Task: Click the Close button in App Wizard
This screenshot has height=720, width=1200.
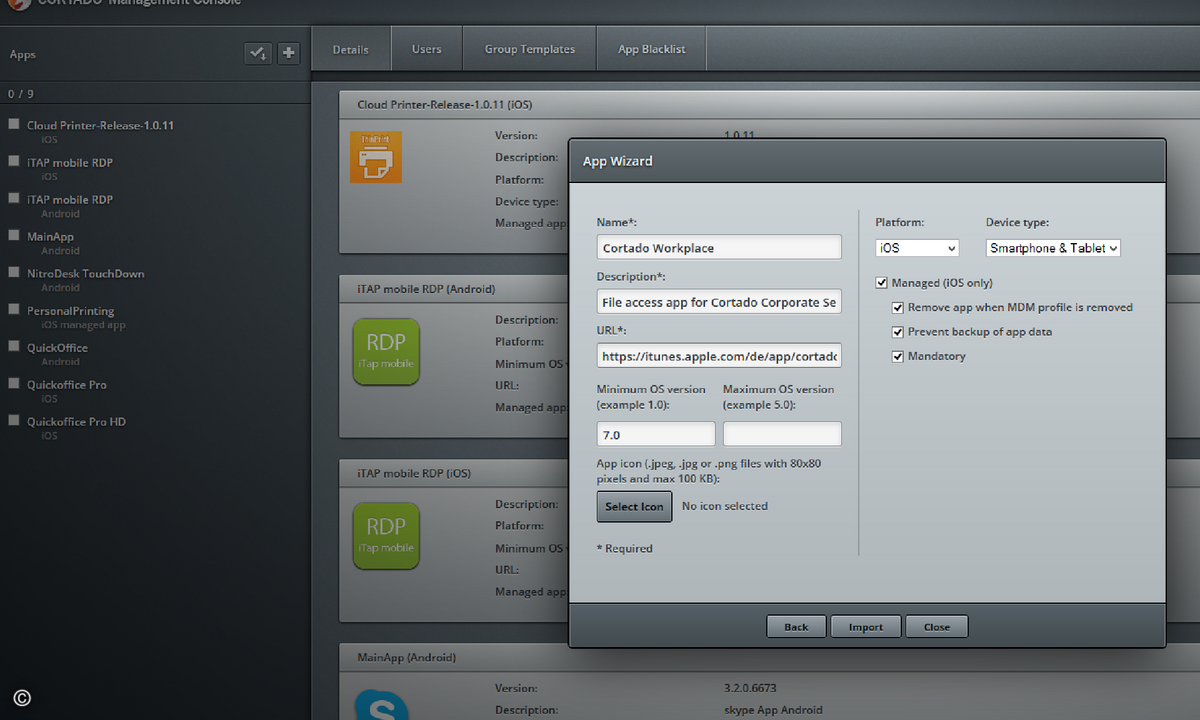Action: click(937, 627)
